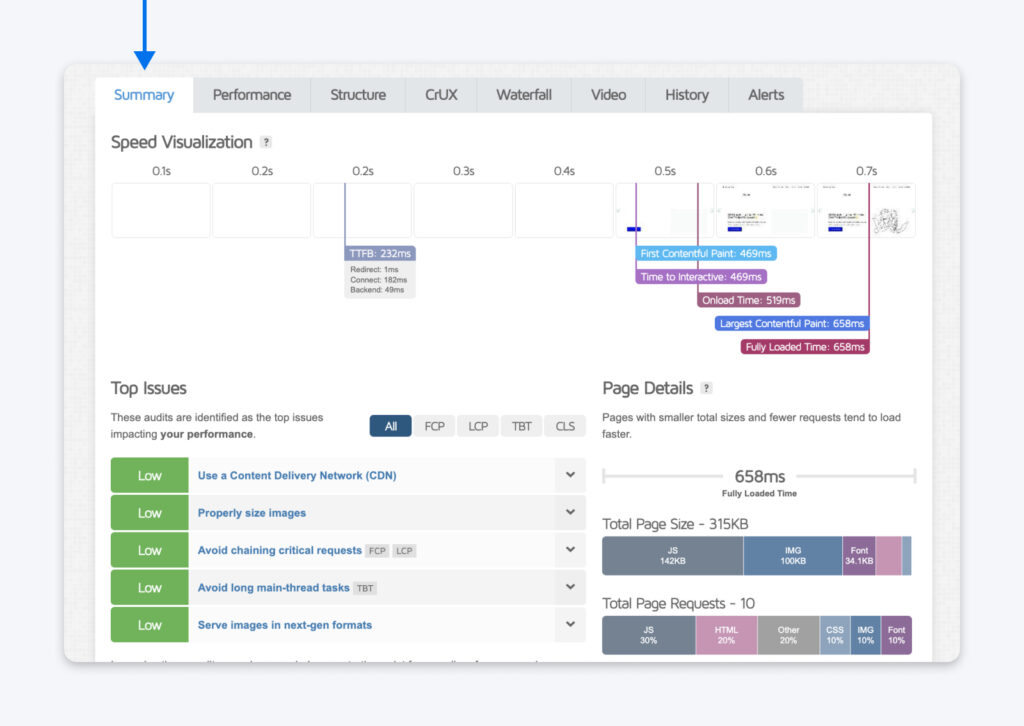Viewport: 1024px width, 726px height.
Task: Click the JS 142KB page size segment
Action: [x=672, y=555]
